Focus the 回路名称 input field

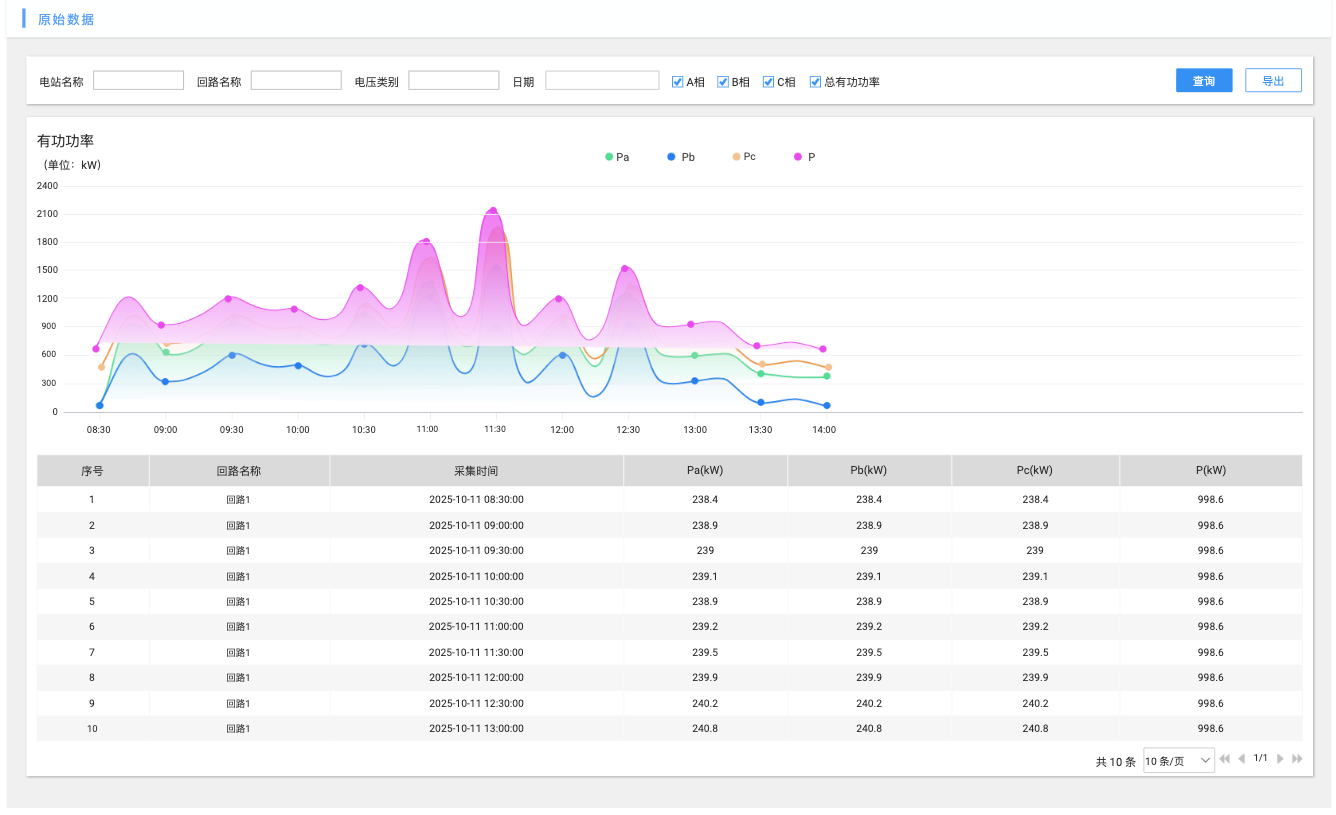(296, 81)
